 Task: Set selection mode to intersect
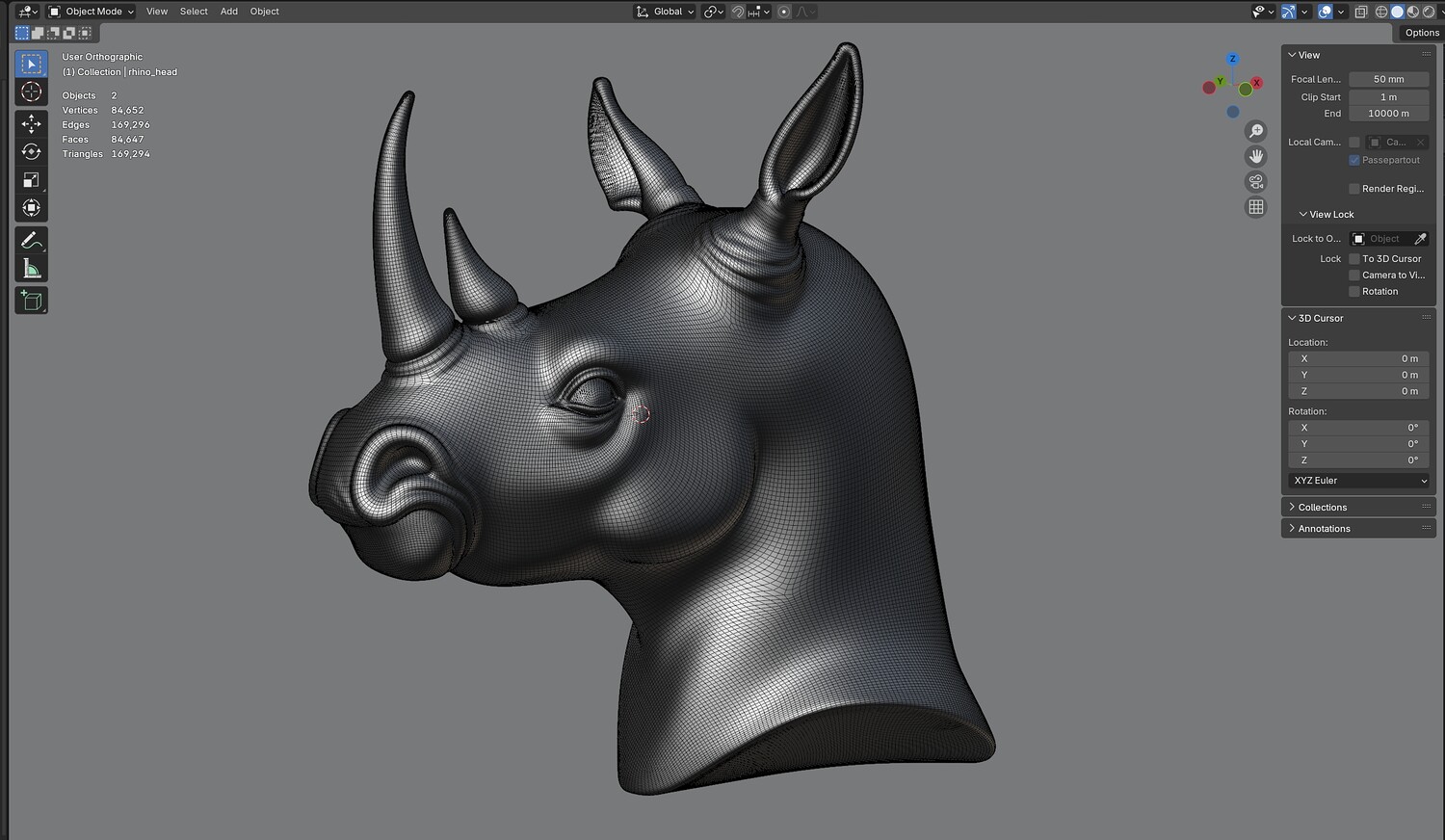tap(85, 33)
